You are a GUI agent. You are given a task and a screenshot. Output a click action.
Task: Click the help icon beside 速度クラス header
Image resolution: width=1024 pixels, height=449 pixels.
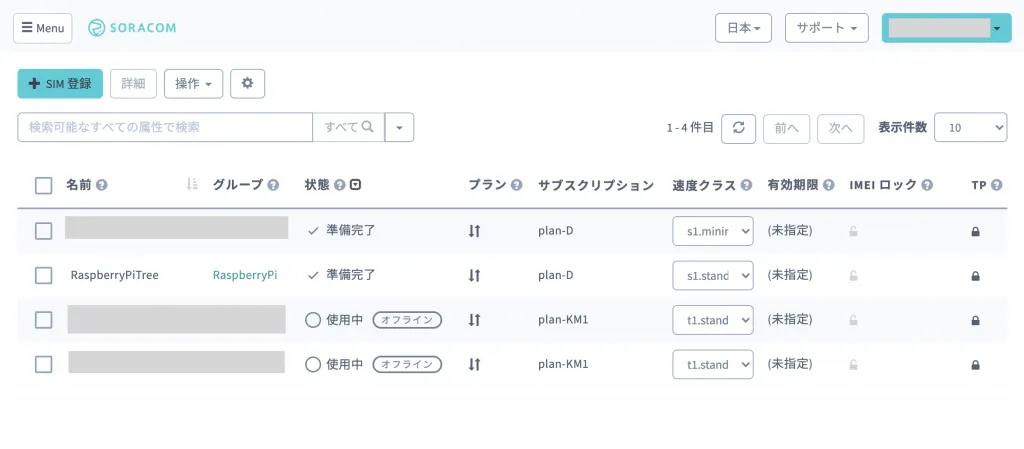[745, 185]
